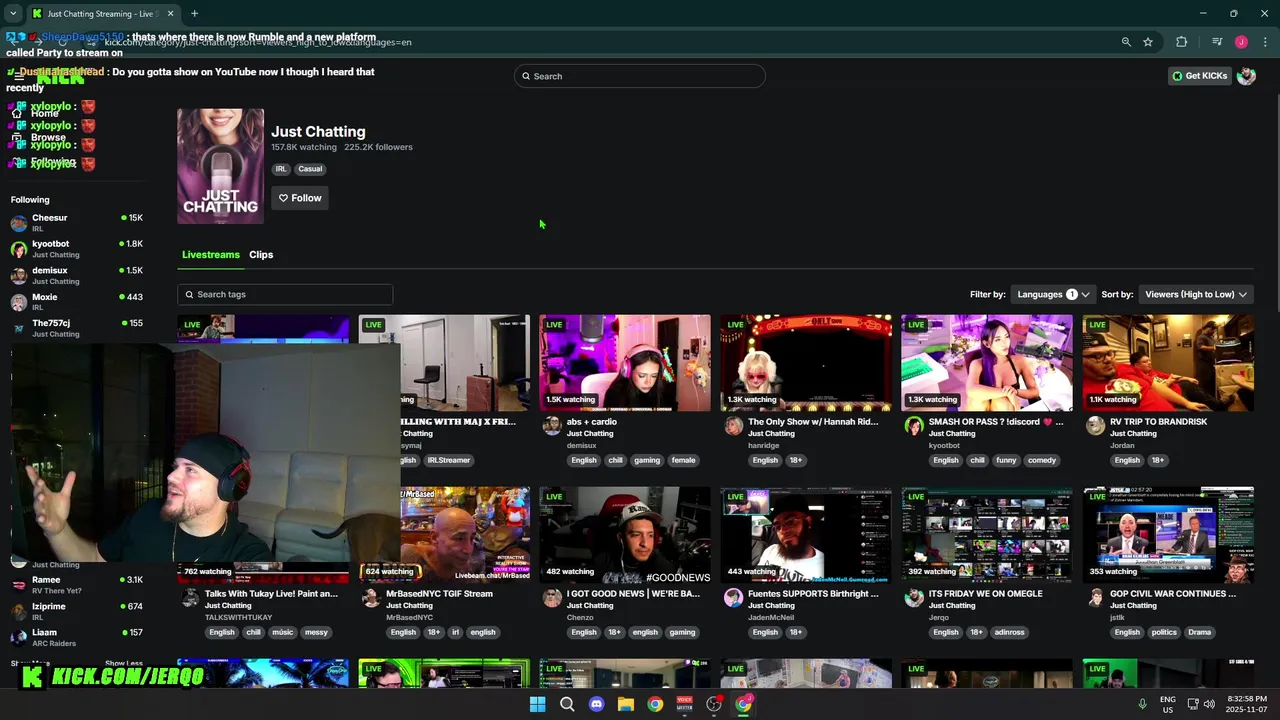The image size is (1280, 720).
Task: Open the Chrome media control icon
Action: (1217, 42)
